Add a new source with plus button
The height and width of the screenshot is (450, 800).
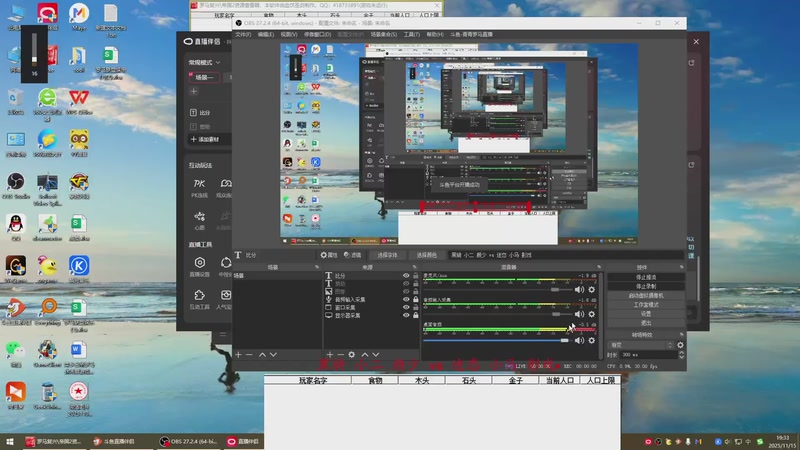pos(330,355)
